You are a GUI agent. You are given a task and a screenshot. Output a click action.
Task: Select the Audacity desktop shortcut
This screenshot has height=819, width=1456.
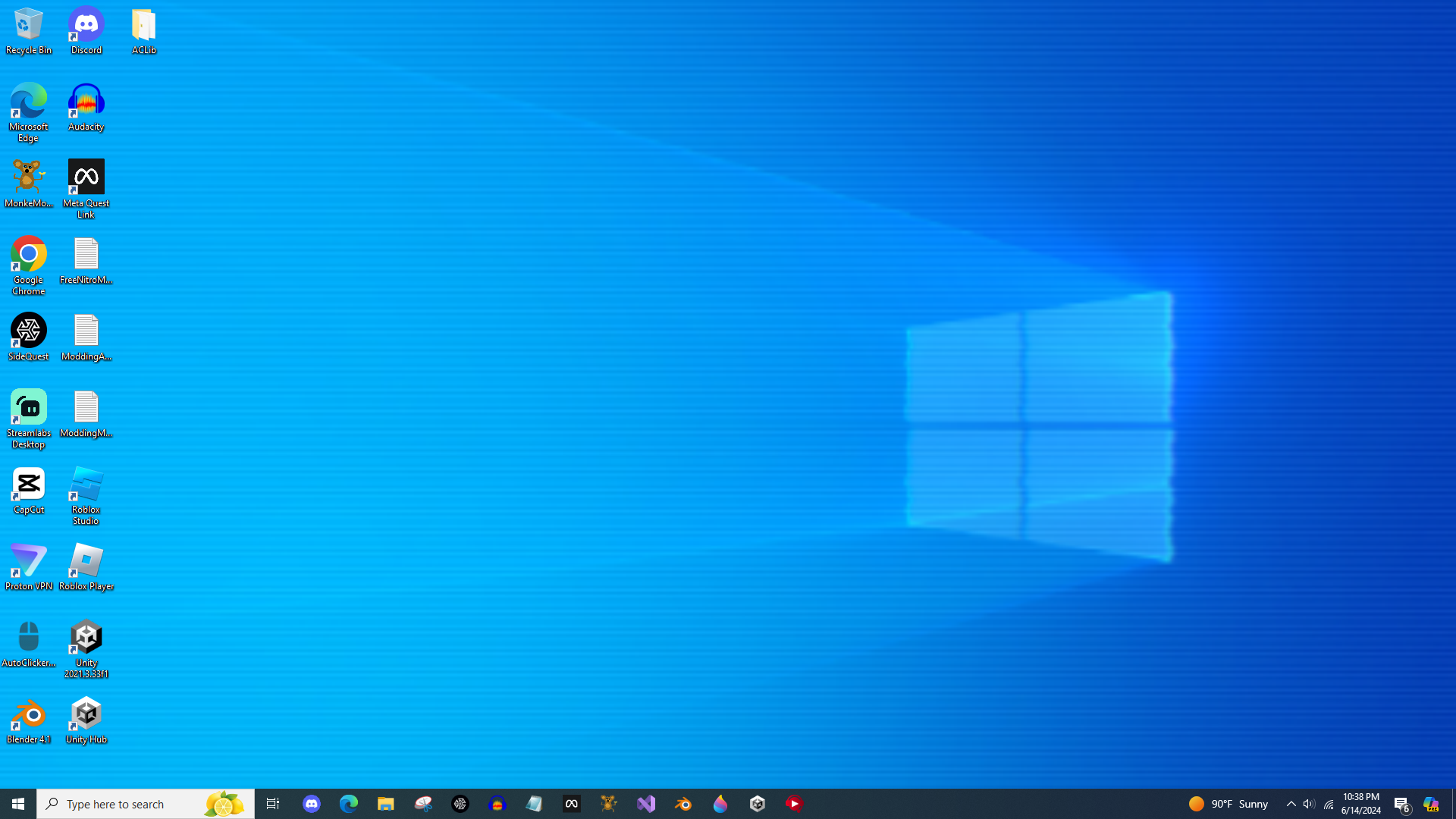pos(86,108)
